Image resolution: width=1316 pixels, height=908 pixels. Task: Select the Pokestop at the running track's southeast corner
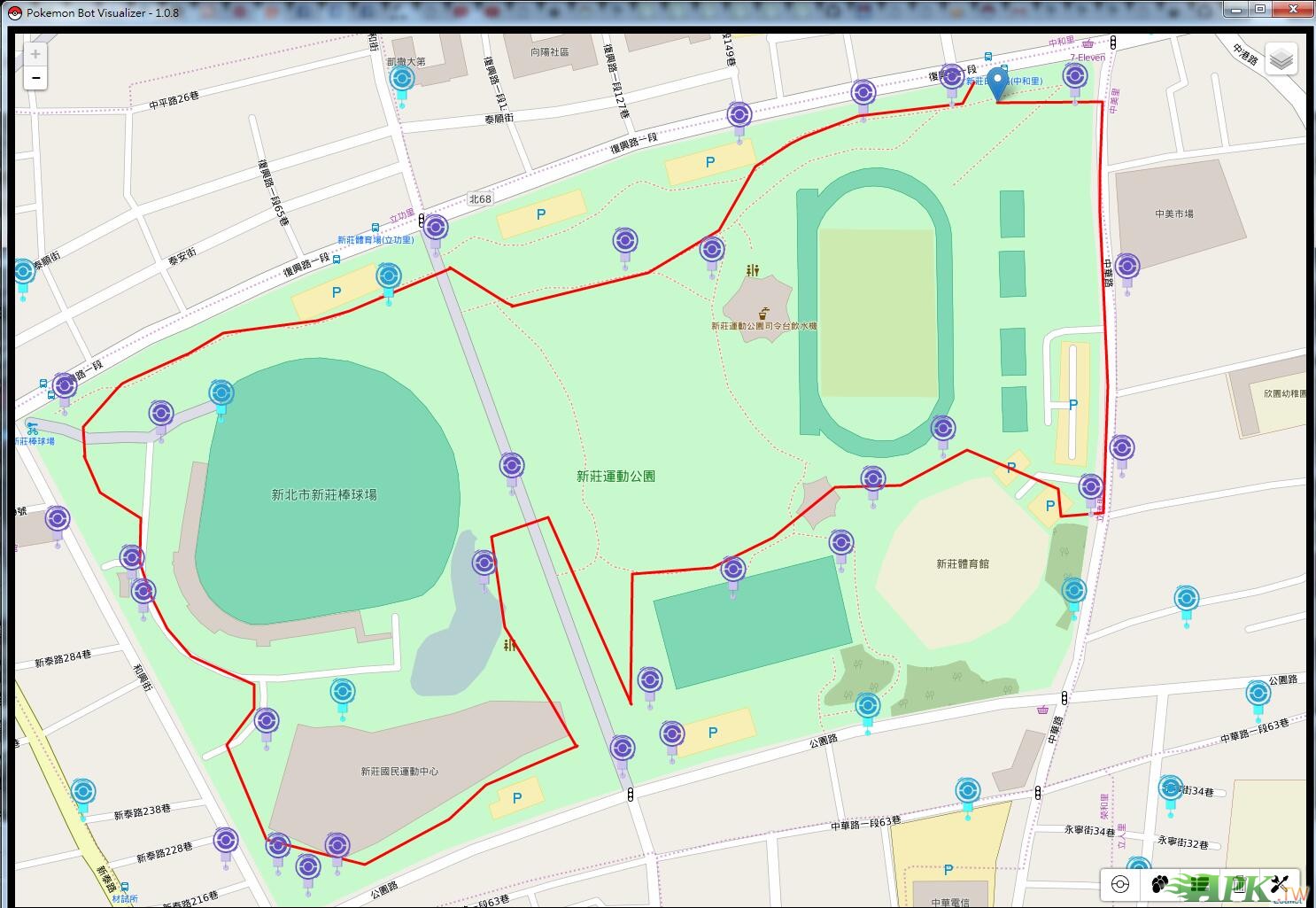(943, 435)
